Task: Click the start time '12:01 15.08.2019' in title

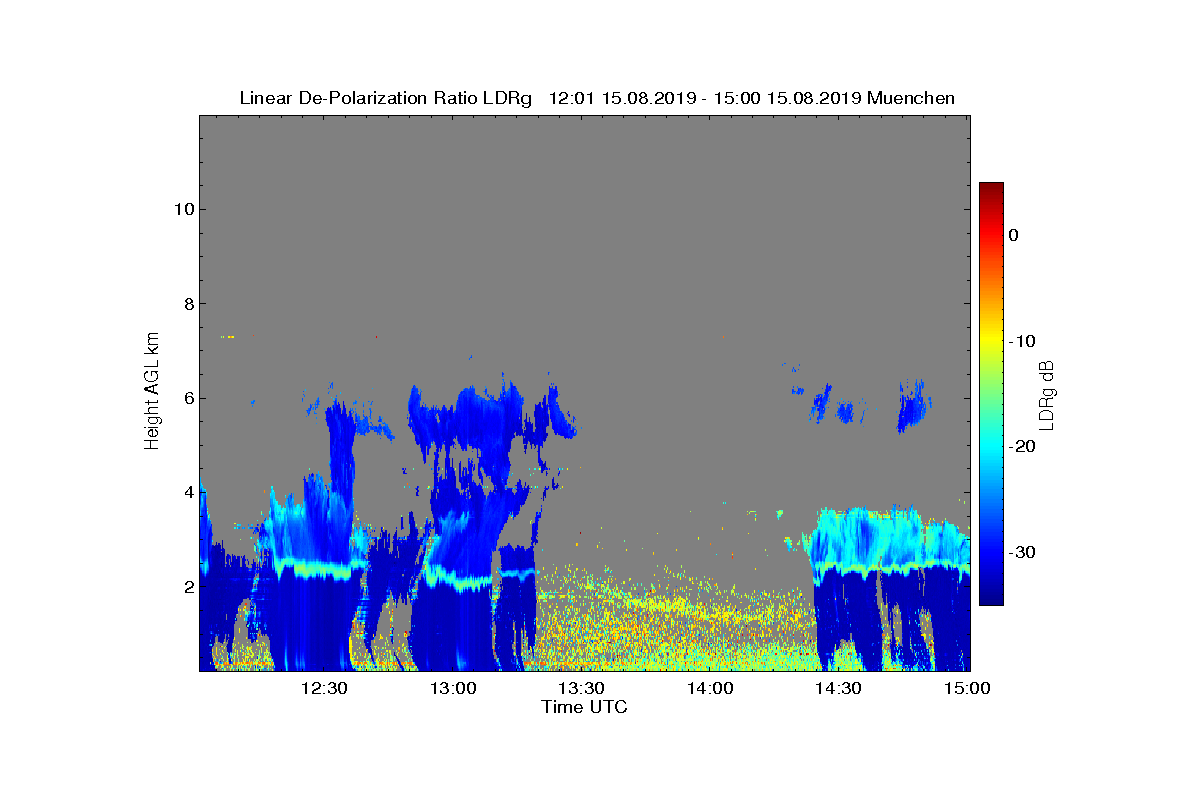Action: tap(620, 98)
